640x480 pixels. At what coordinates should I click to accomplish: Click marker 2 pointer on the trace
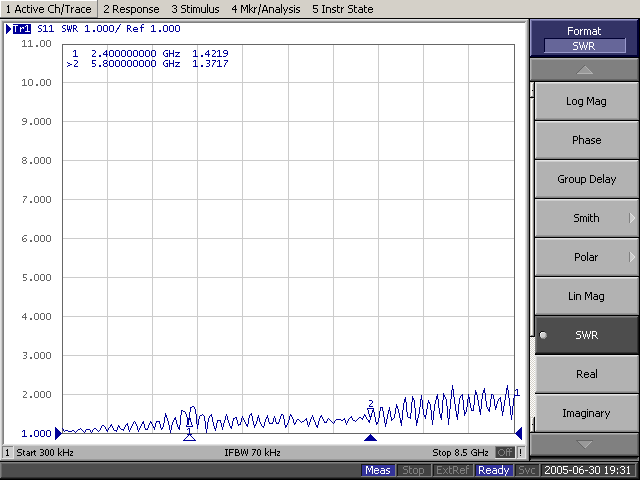pyautogui.click(x=370, y=413)
